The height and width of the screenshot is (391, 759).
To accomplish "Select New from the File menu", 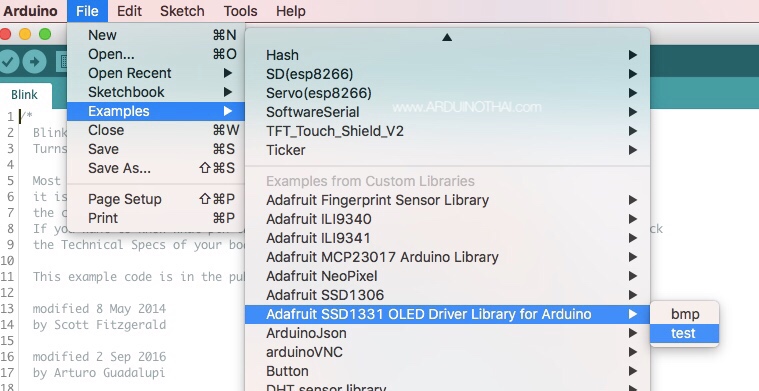I will (x=156, y=35).
